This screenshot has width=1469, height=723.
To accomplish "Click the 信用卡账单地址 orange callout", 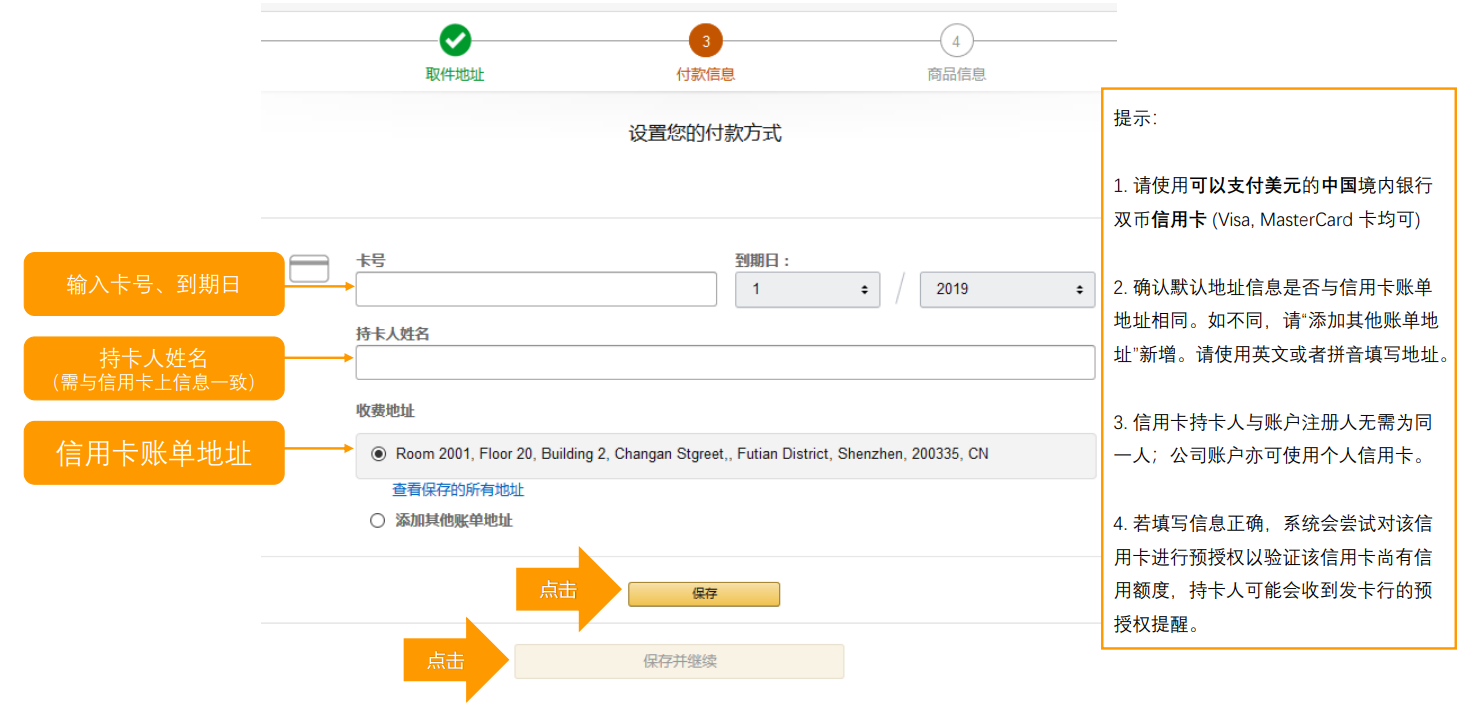I will (x=154, y=453).
